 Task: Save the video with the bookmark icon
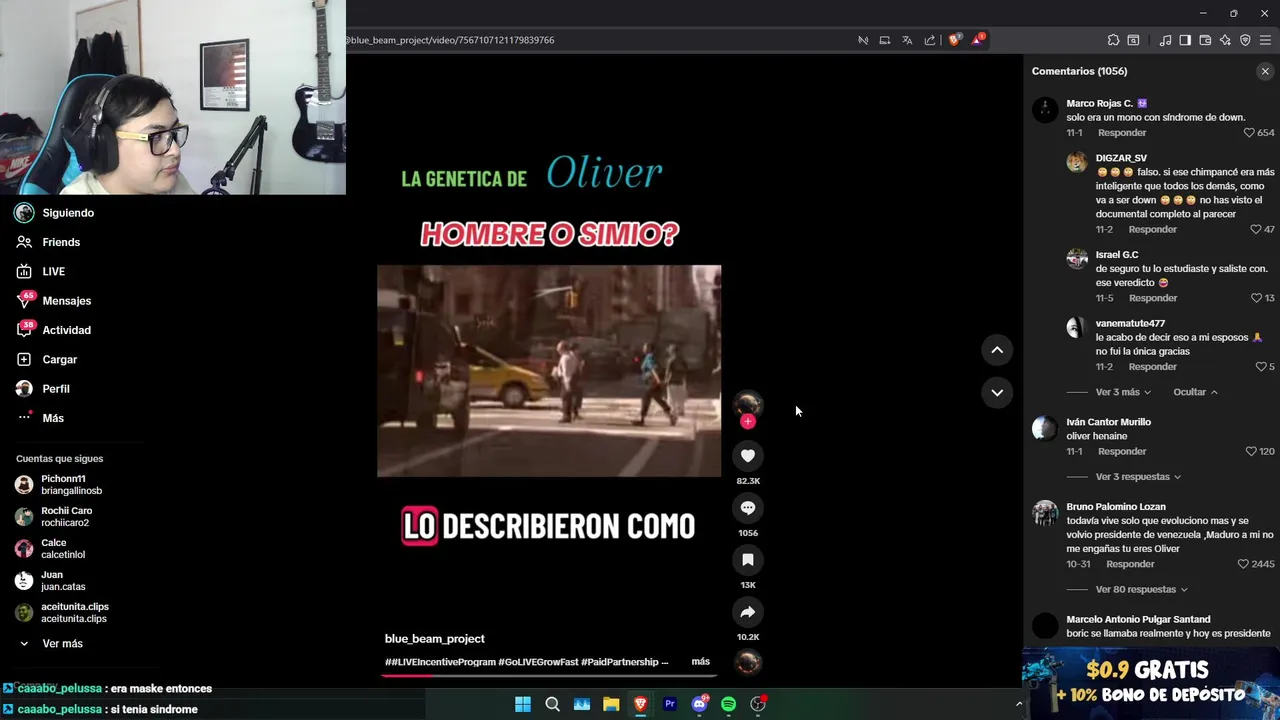click(747, 560)
